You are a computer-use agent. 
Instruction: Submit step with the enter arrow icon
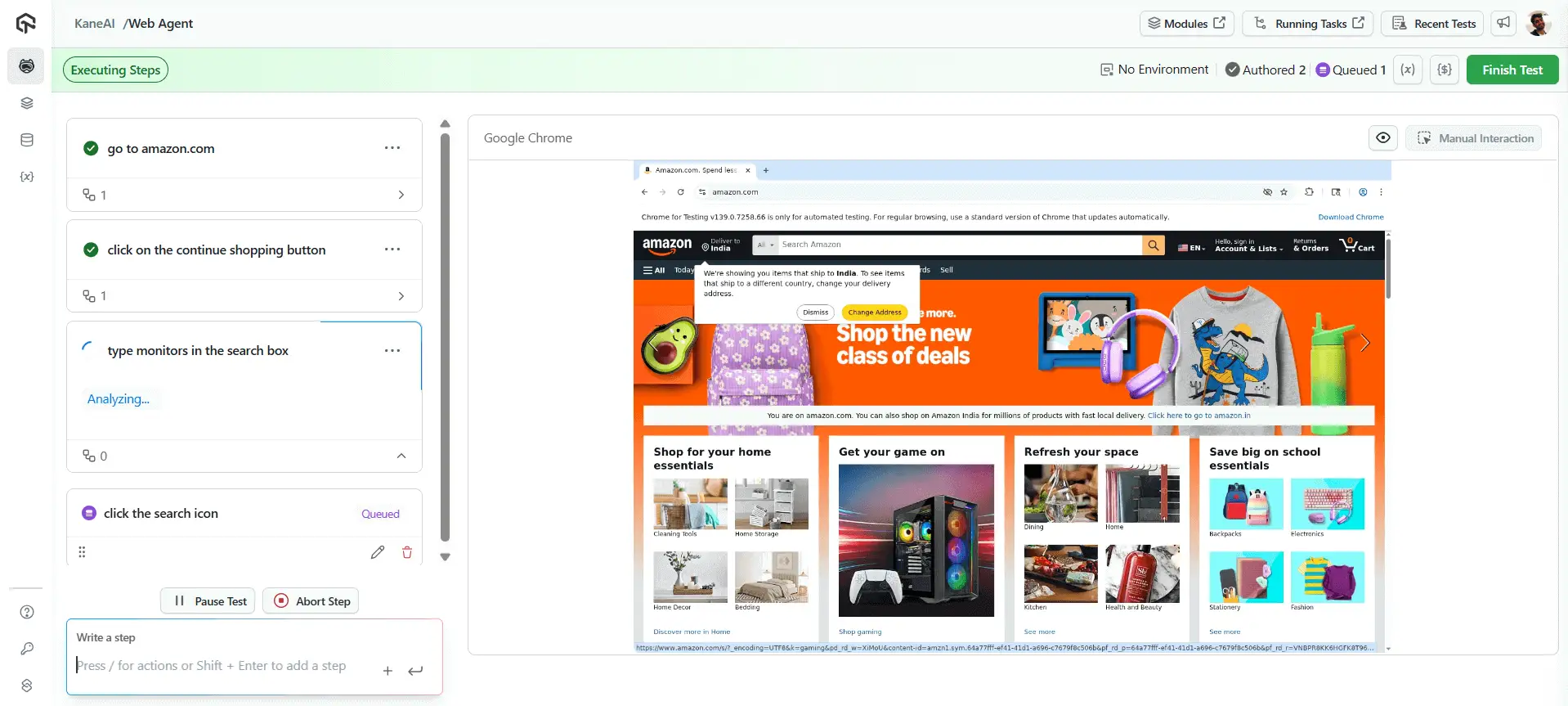coord(415,671)
